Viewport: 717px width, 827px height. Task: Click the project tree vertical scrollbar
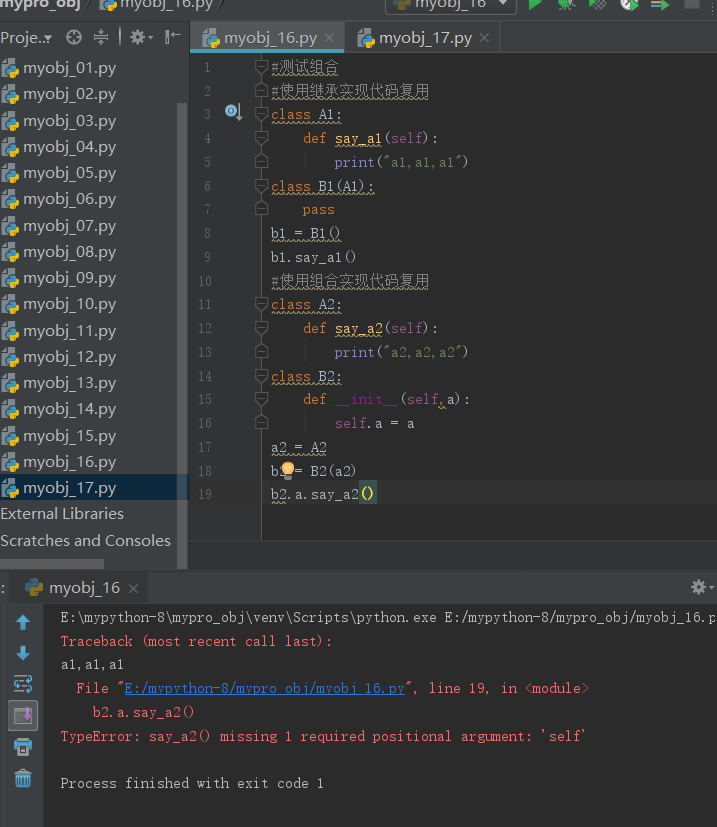tap(182, 335)
